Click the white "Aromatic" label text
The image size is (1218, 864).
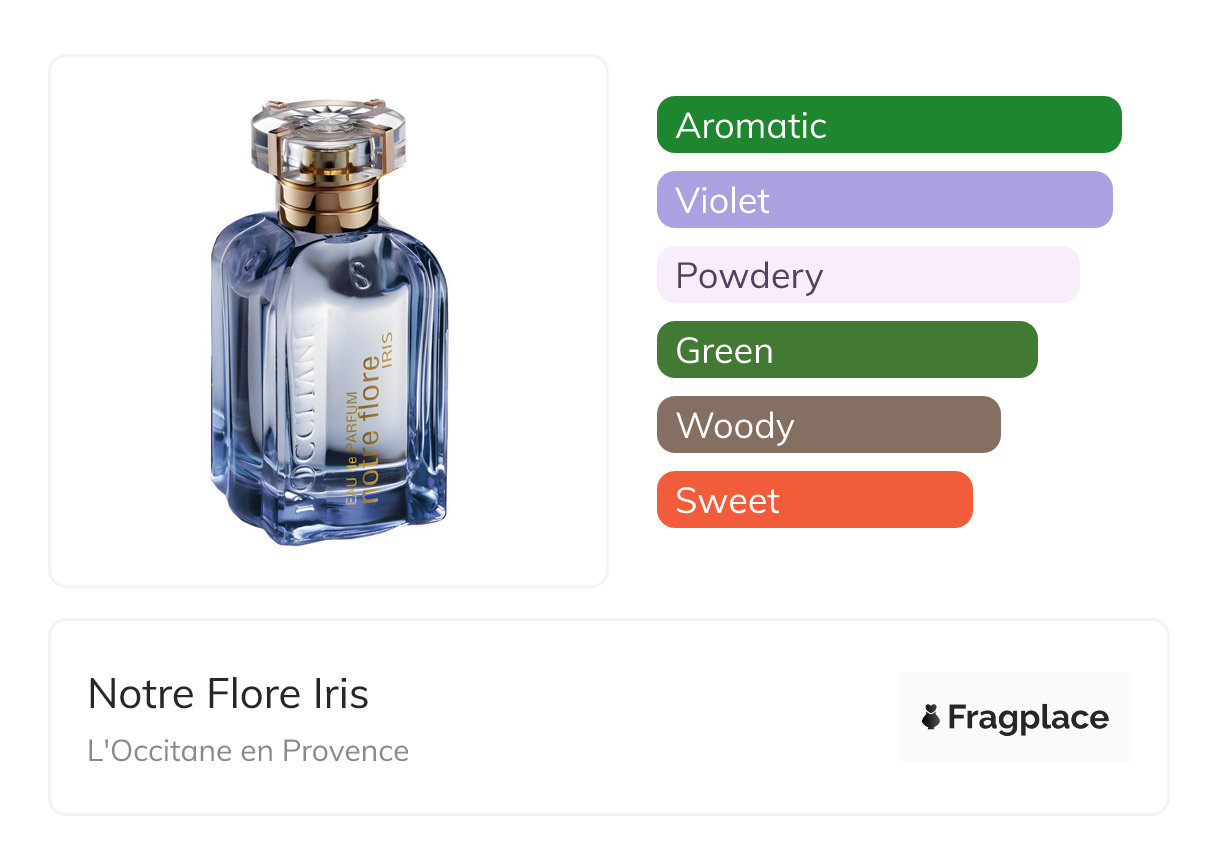(x=751, y=126)
